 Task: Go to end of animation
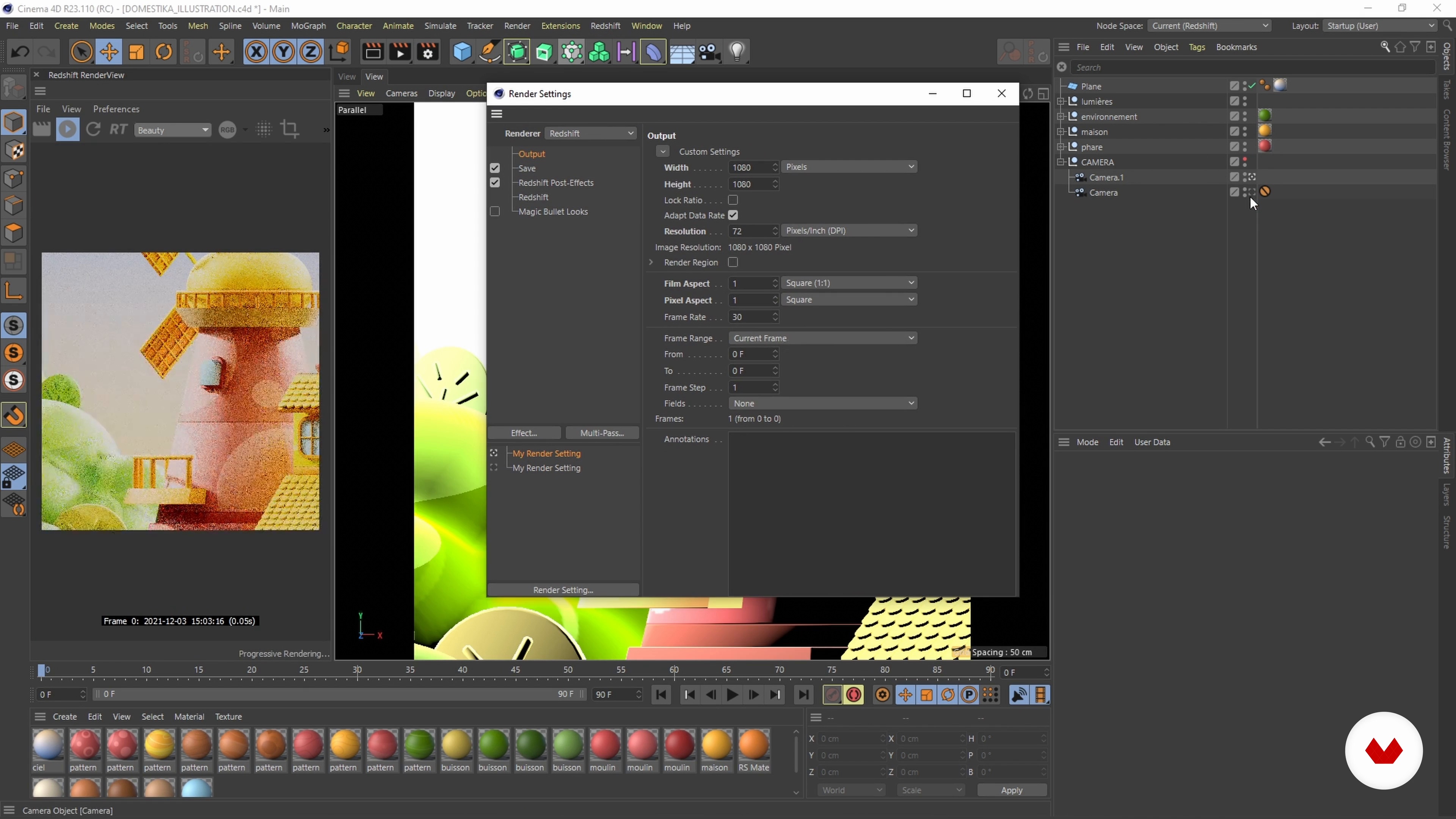coord(803,695)
